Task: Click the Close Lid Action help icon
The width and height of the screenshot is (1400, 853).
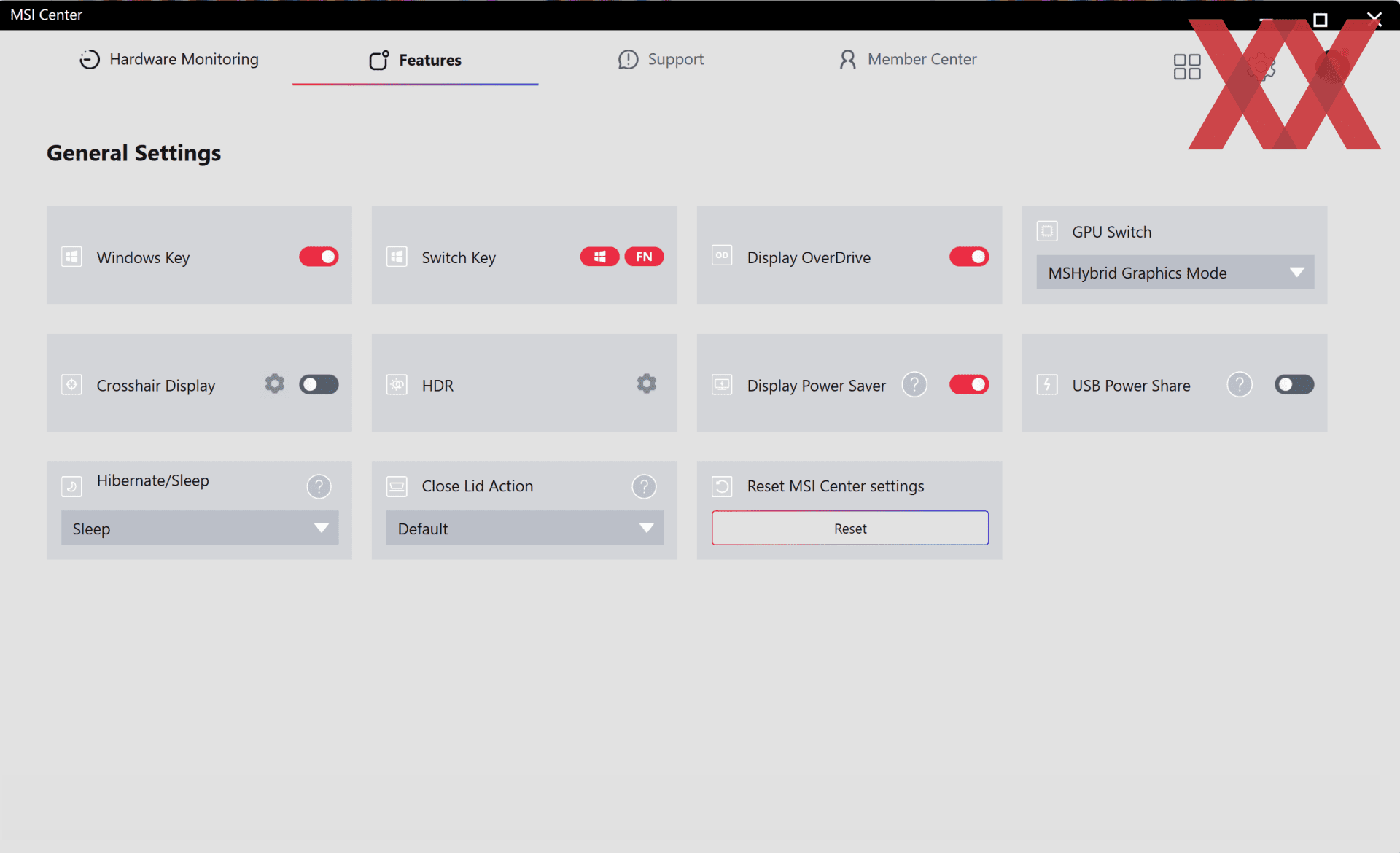Action: pos(644,486)
